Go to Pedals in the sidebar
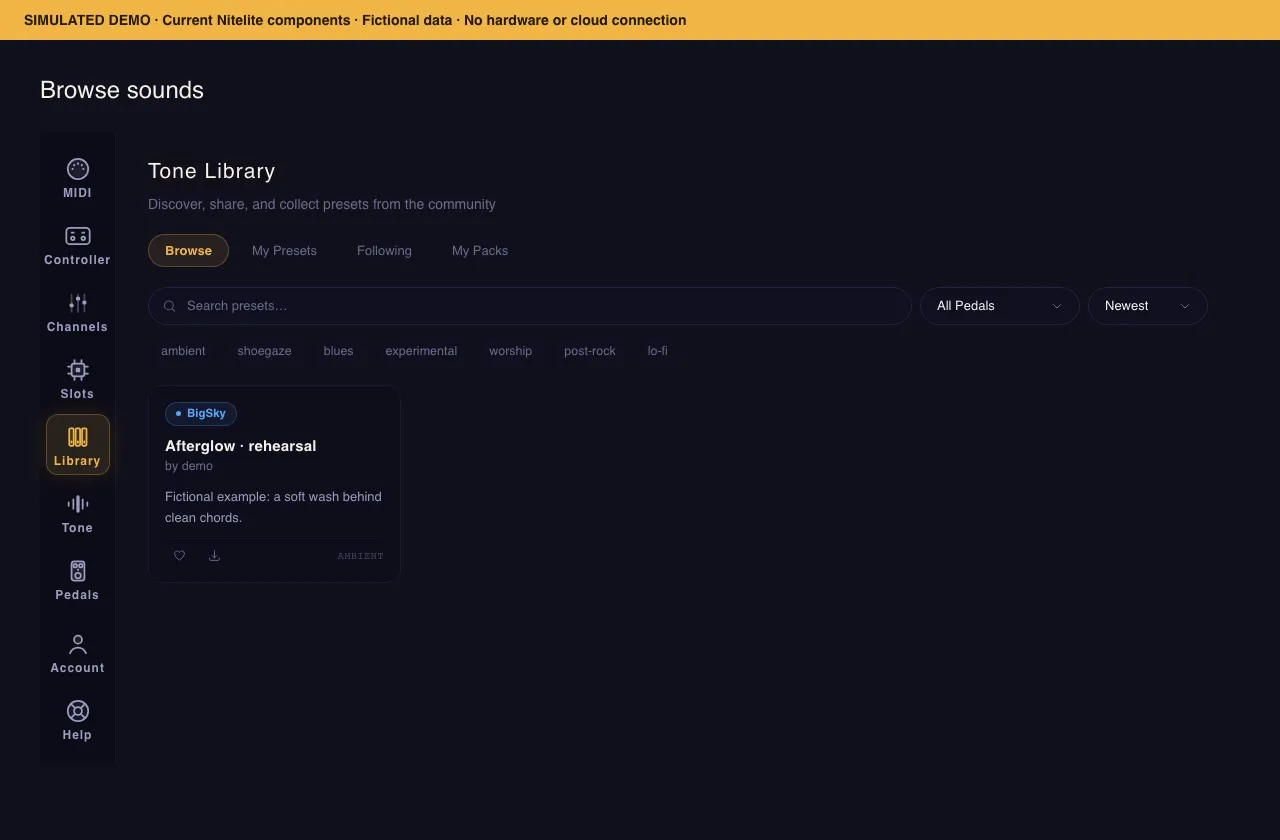Screen dimensions: 1280x840 click(x=77, y=580)
